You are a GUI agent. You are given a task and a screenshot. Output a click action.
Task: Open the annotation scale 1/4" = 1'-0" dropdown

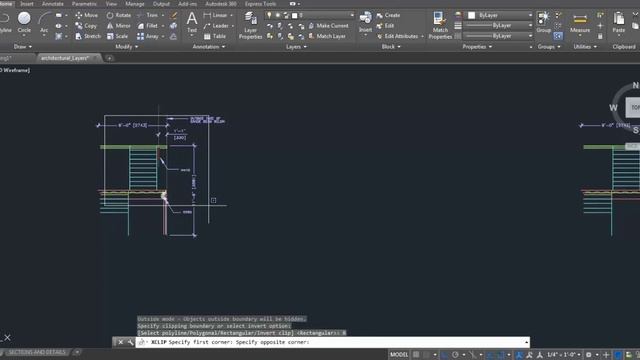[564, 355]
